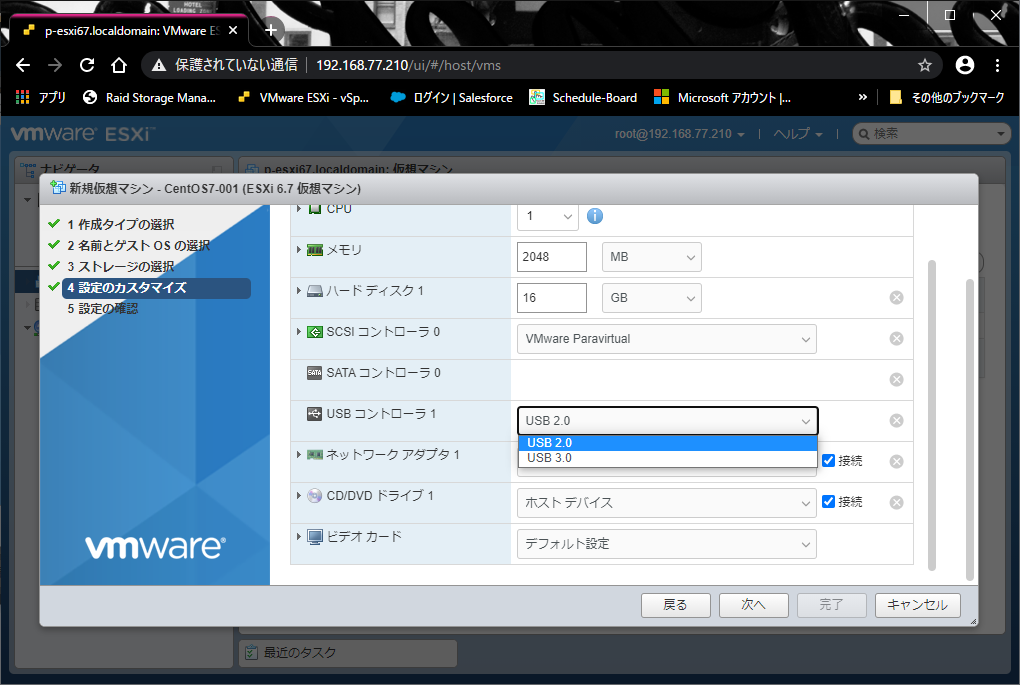Expand the memory row
Viewport: 1020px width, 685px height.
click(299, 250)
